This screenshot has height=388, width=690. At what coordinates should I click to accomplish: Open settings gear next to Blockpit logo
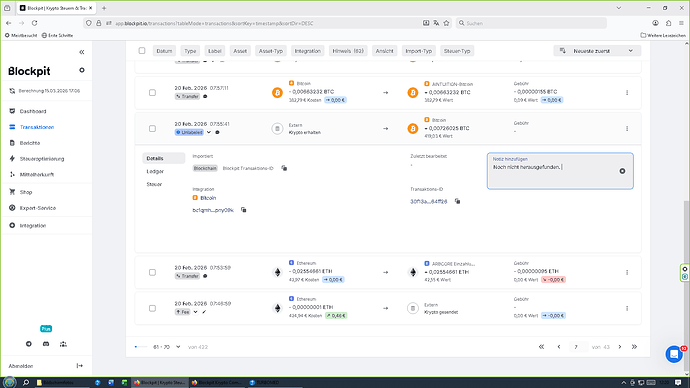[x=82, y=70]
